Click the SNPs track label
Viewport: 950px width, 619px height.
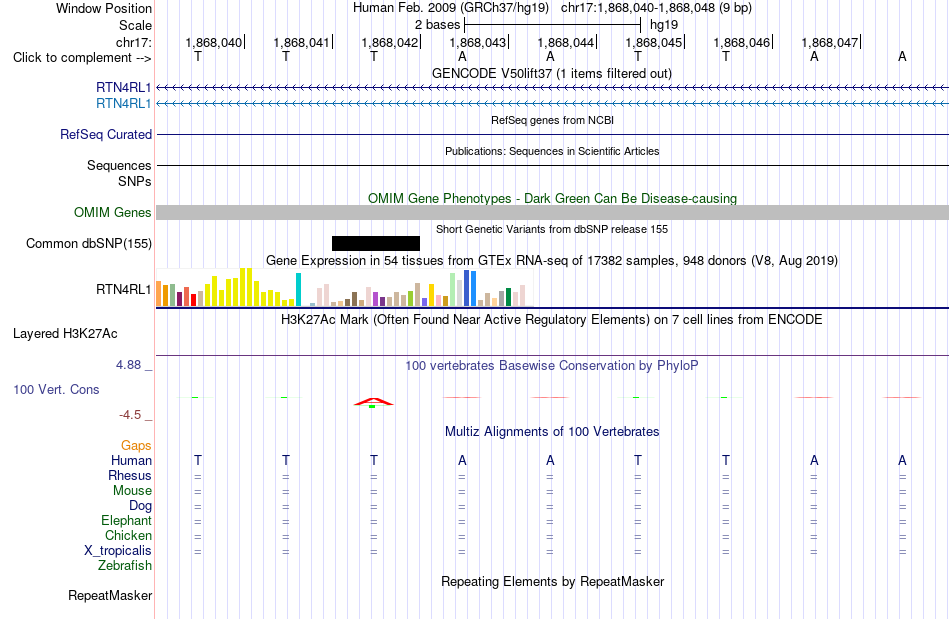[135, 181]
